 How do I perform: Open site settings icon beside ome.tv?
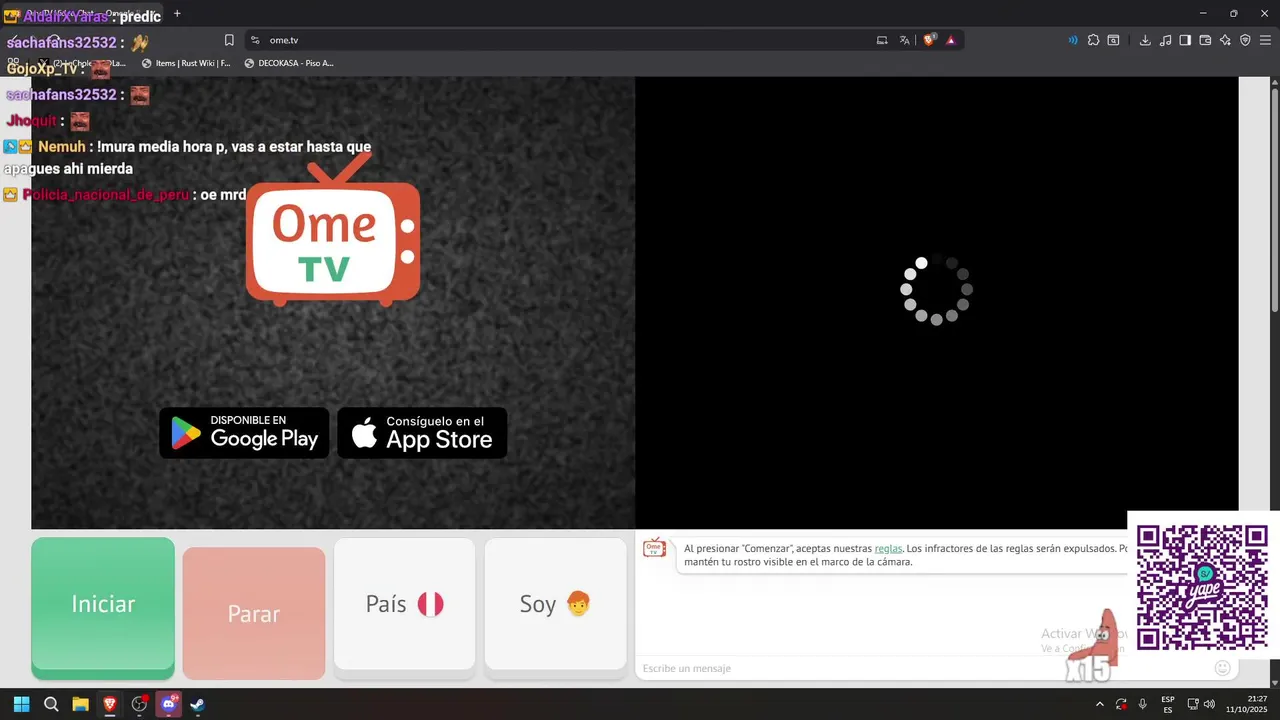(x=255, y=40)
